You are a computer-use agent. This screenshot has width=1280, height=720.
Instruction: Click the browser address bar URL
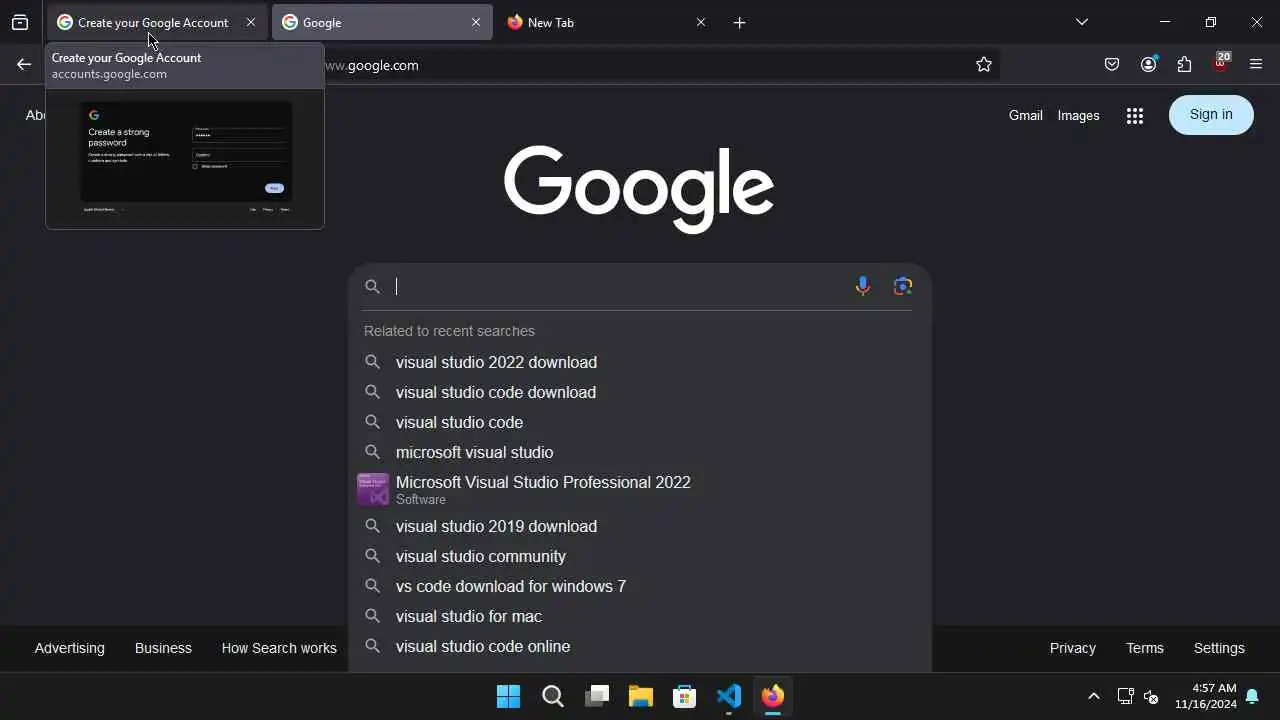372,65
